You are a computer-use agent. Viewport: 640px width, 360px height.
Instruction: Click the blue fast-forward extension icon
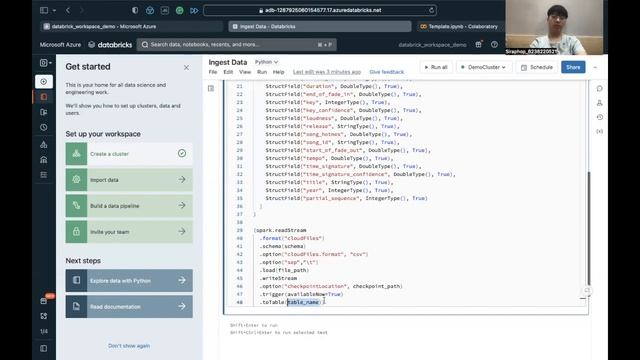[194, 10]
